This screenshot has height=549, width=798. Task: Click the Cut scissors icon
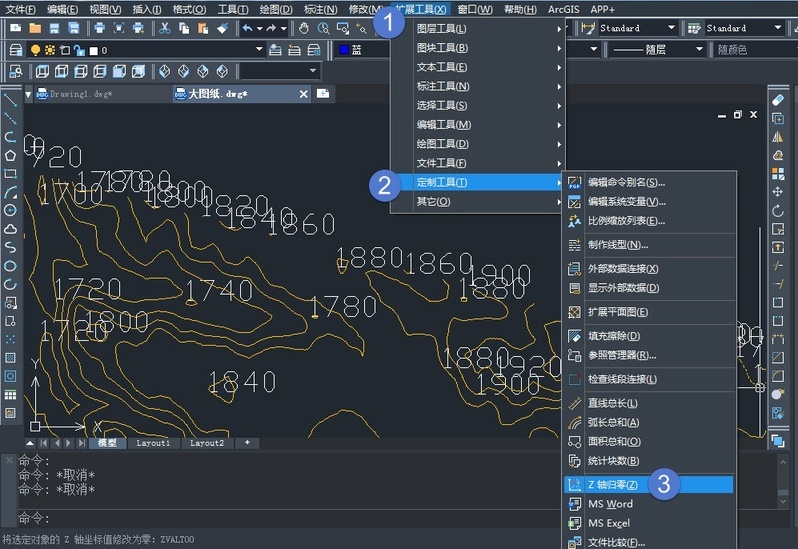164,28
